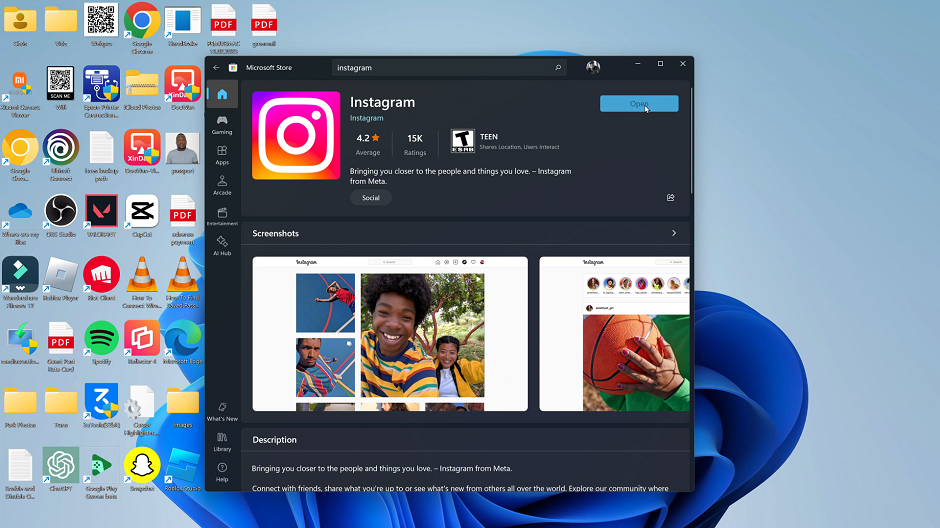Select the Riot Client desktop icon
940x528 pixels.
pos(101,279)
